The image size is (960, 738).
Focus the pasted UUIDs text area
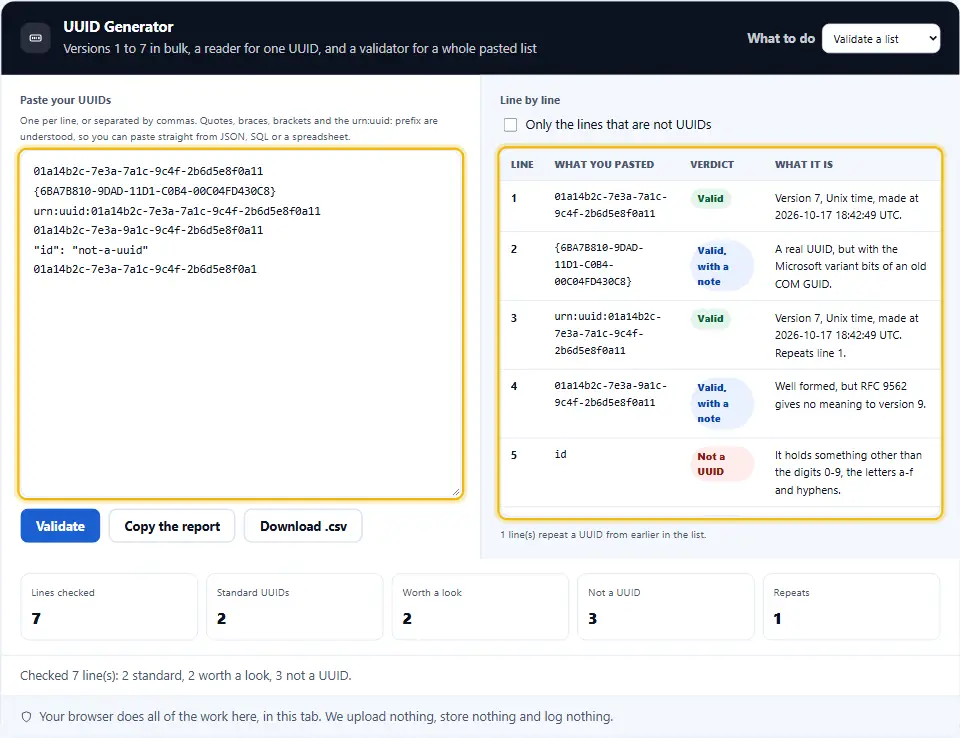pos(241,323)
